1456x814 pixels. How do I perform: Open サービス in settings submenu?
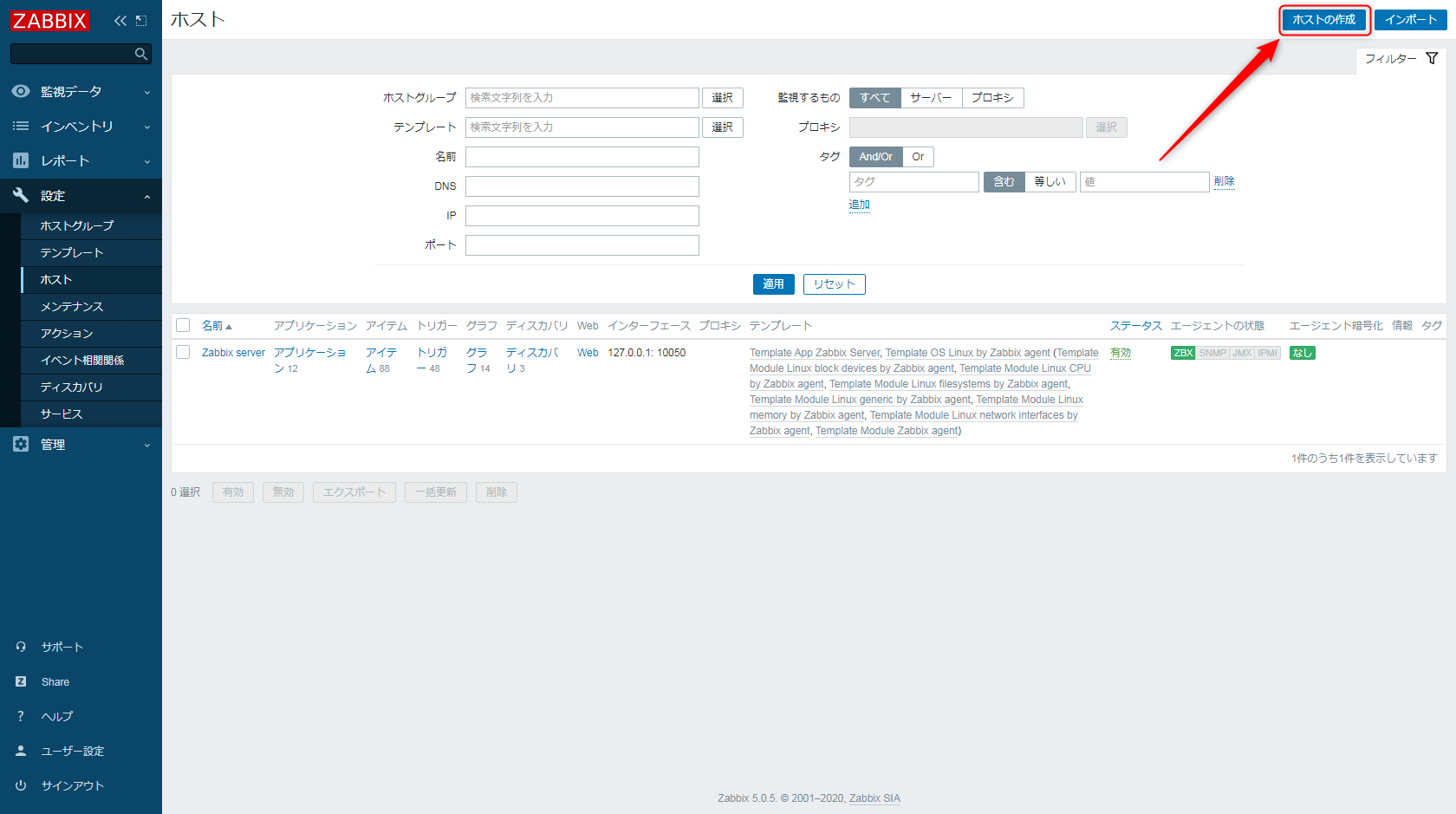(x=91, y=414)
